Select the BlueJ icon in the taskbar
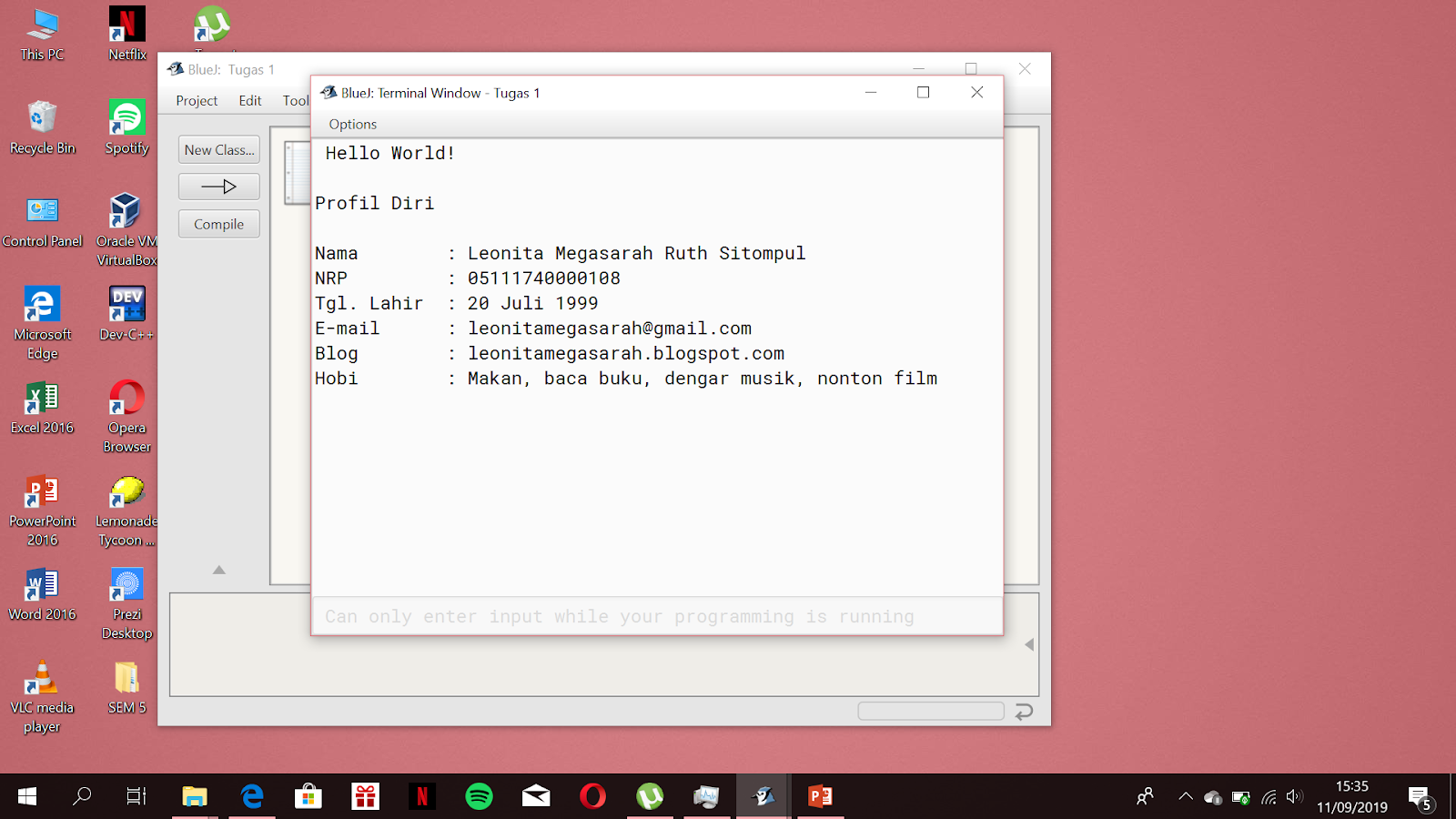 click(763, 796)
